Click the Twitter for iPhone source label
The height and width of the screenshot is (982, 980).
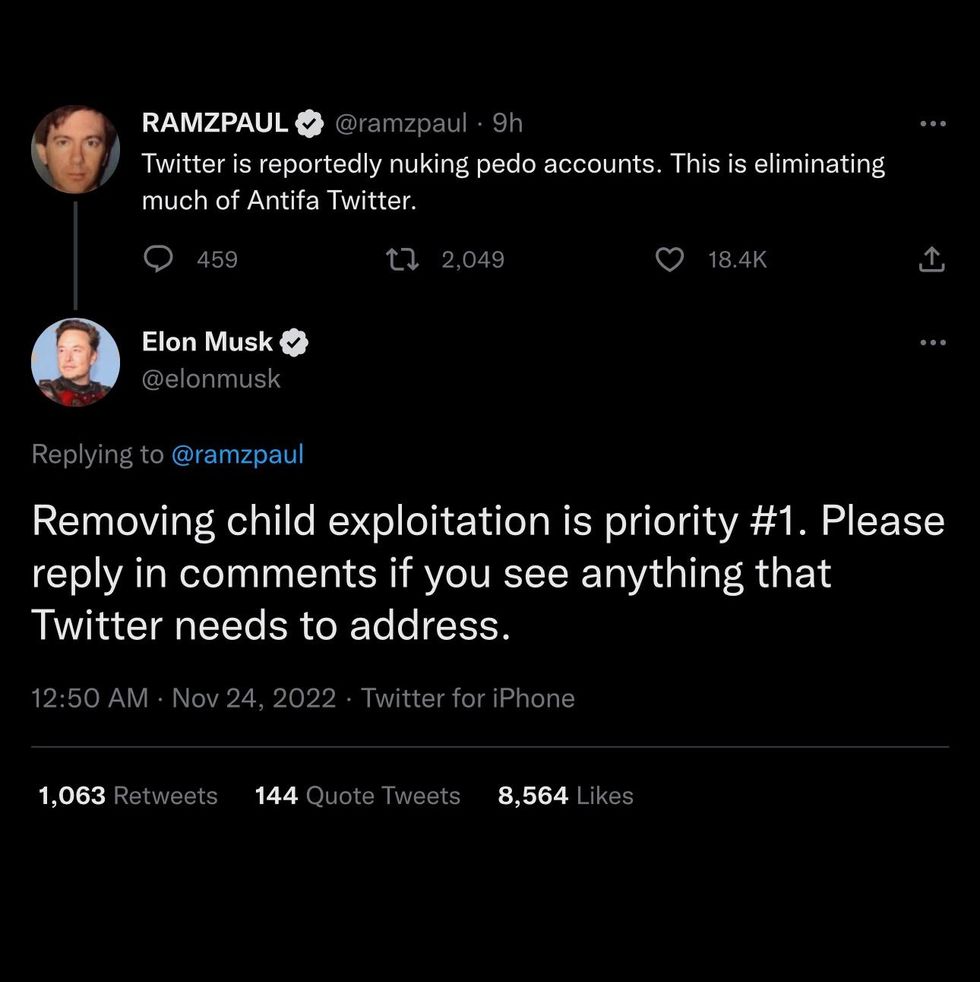(x=468, y=698)
